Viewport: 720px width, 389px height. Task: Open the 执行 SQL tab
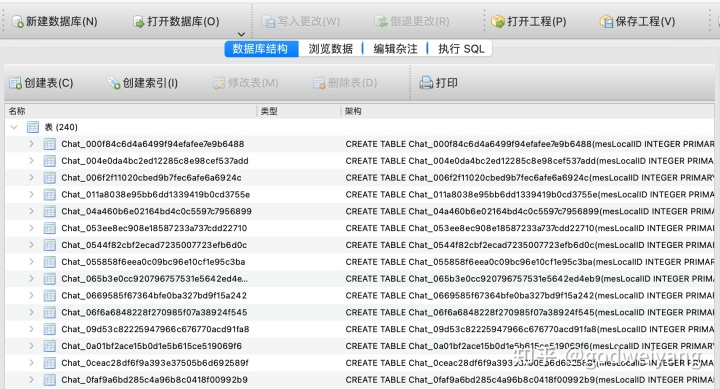461,49
